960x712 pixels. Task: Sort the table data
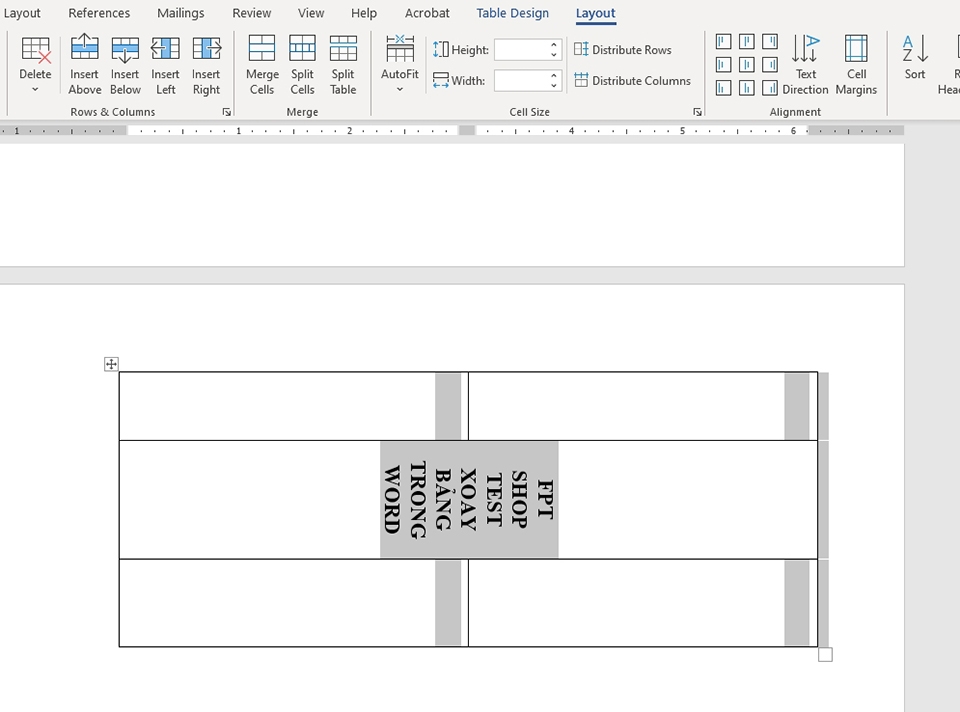pos(915,58)
